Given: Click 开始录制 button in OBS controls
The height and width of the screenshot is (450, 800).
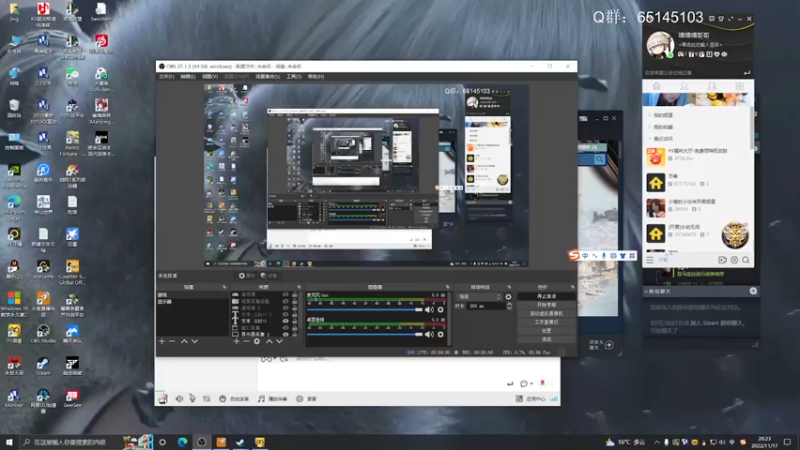Looking at the screenshot, I should click(546, 305).
